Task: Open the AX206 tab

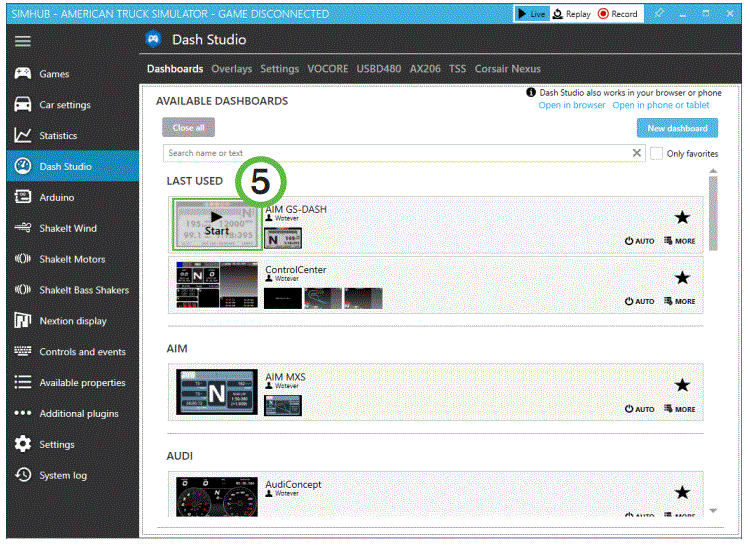Action: point(425,69)
